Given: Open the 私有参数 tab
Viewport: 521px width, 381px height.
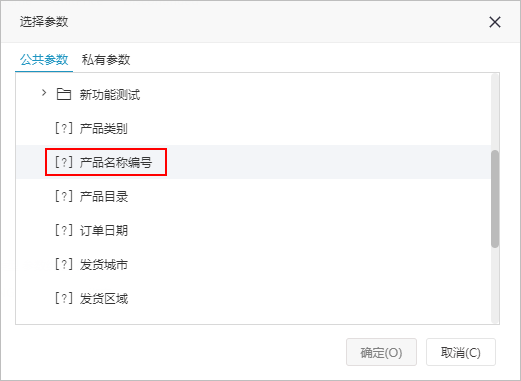Looking at the screenshot, I should tap(106, 60).
